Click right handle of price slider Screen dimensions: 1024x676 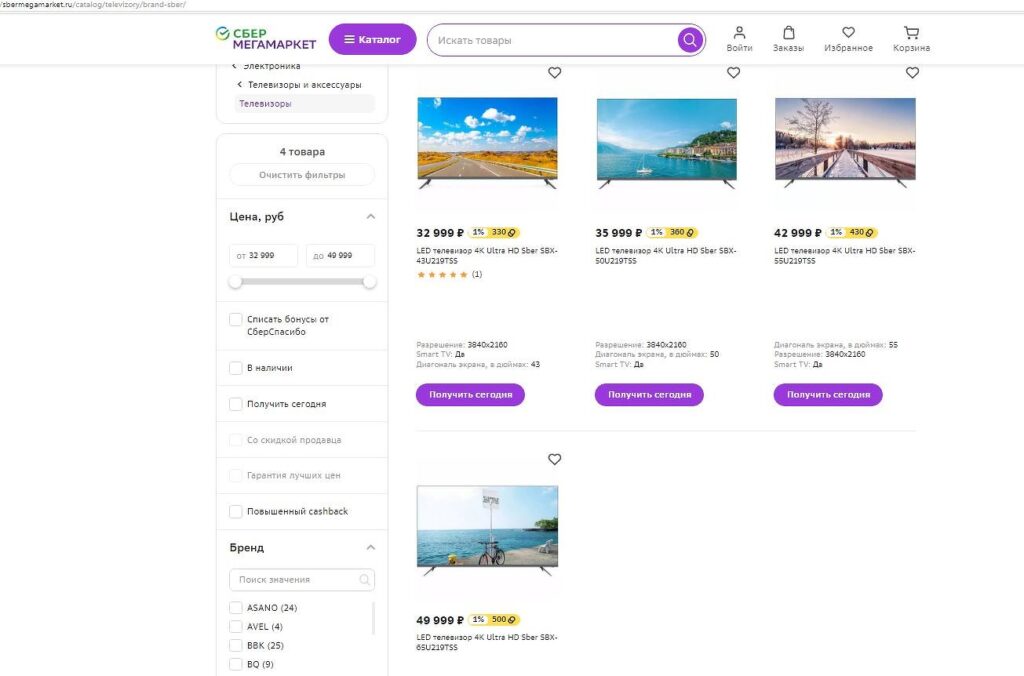(370, 282)
